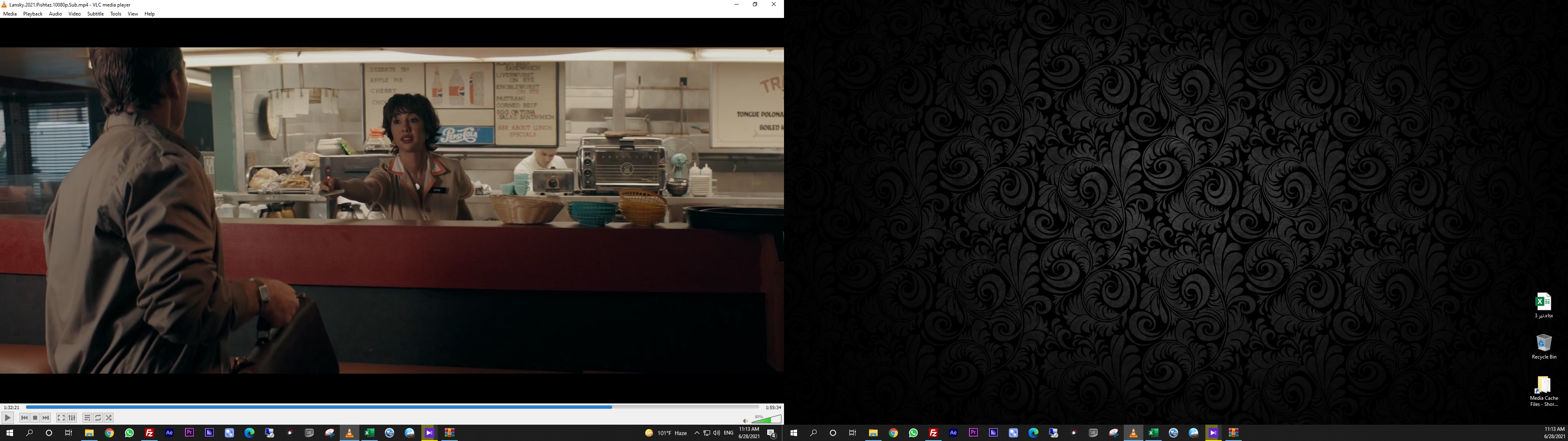Expand the Tools menu
The height and width of the screenshot is (441, 1568).
pos(116,14)
